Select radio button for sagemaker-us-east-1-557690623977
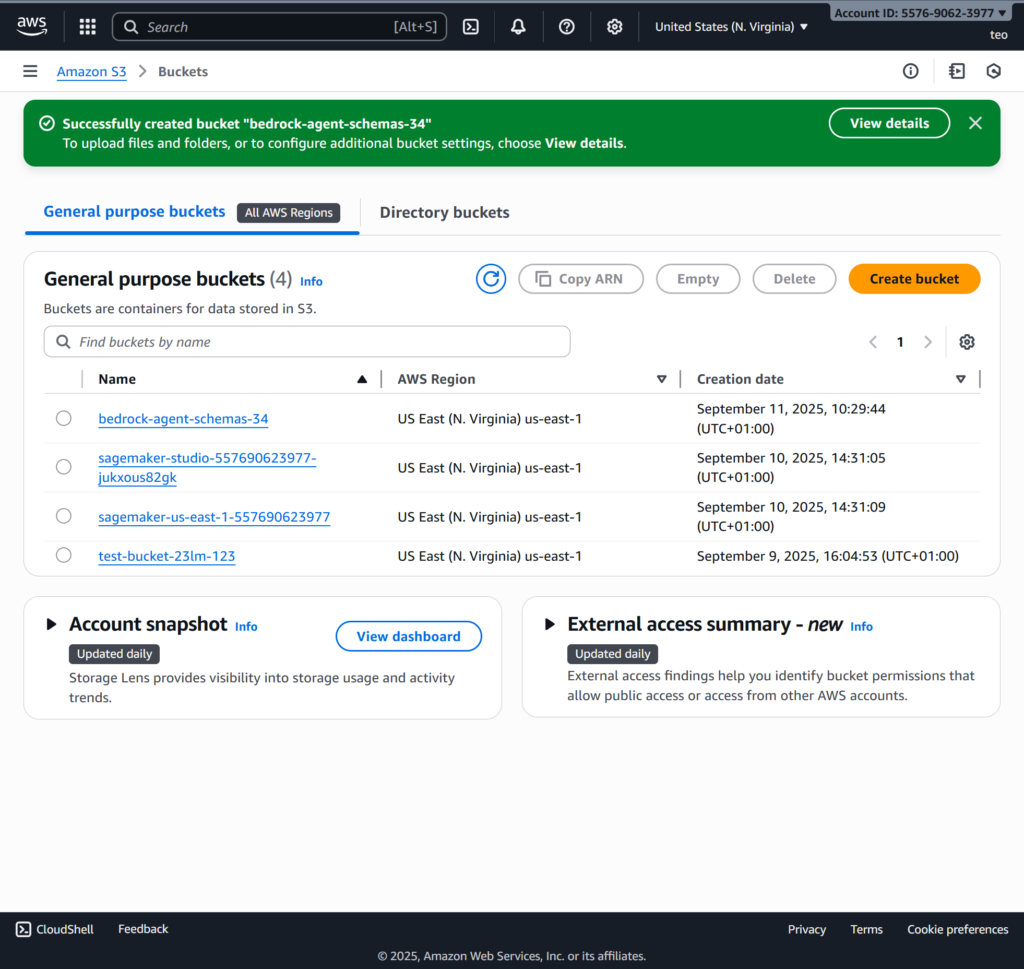The width and height of the screenshot is (1024, 969). 64,516
